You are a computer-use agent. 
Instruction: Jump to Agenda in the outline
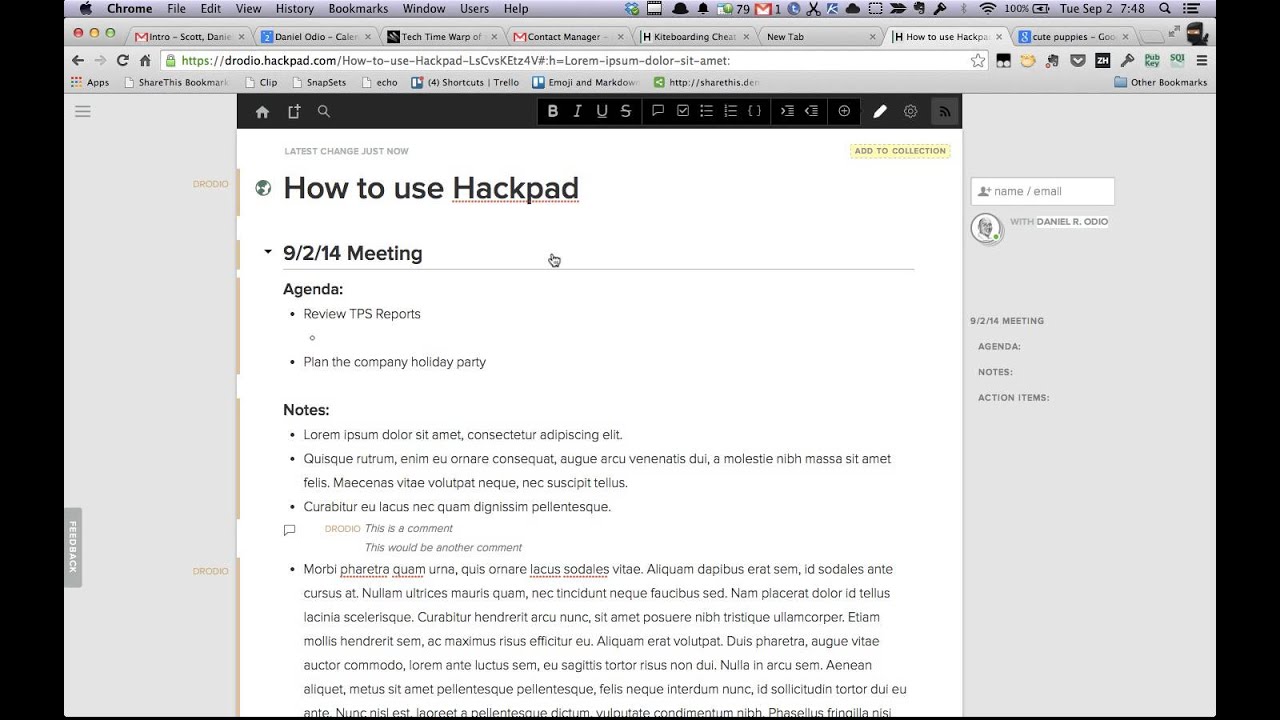(x=999, y=347)
